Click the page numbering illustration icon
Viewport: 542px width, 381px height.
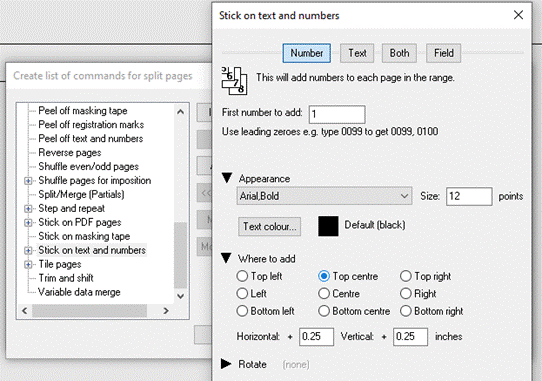point(234,81)
